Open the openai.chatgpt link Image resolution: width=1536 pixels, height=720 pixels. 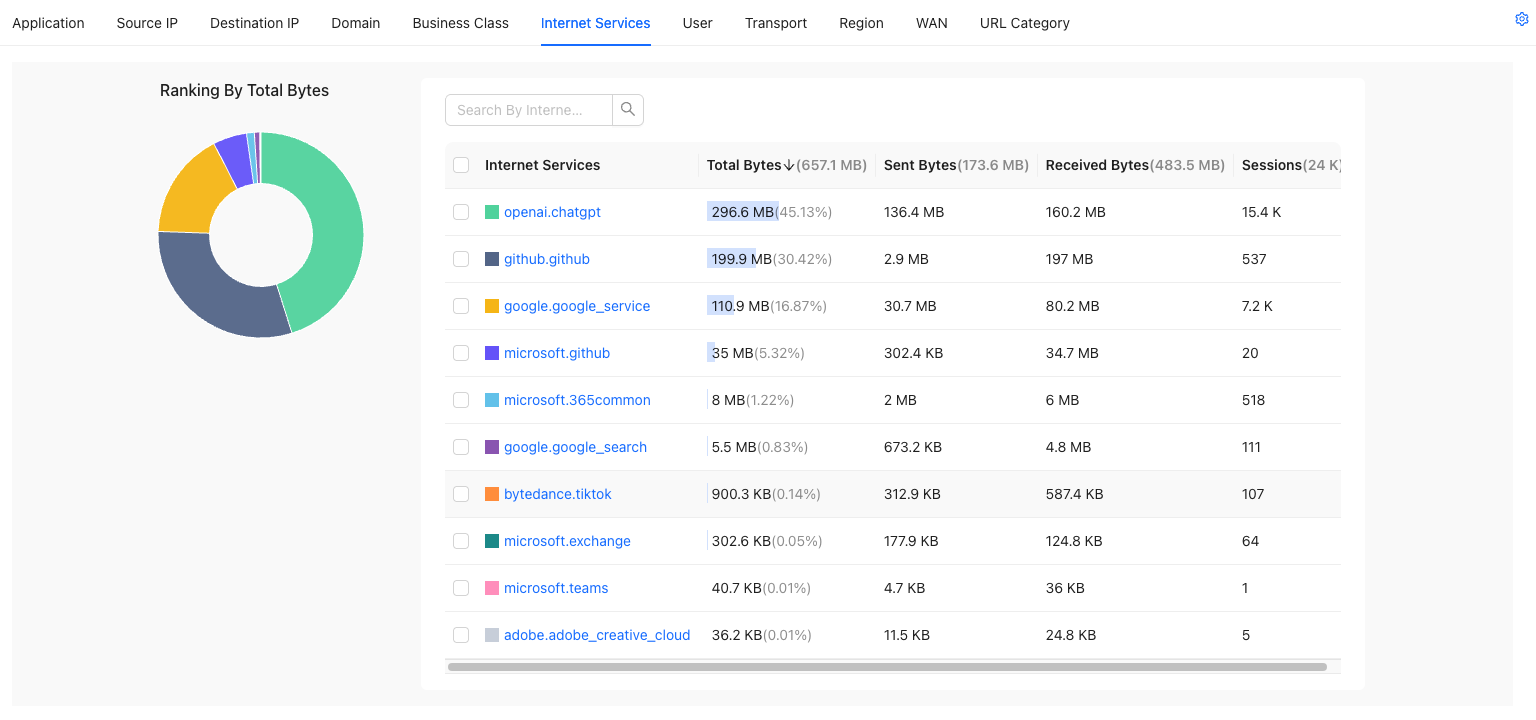[x=552, y=212]
